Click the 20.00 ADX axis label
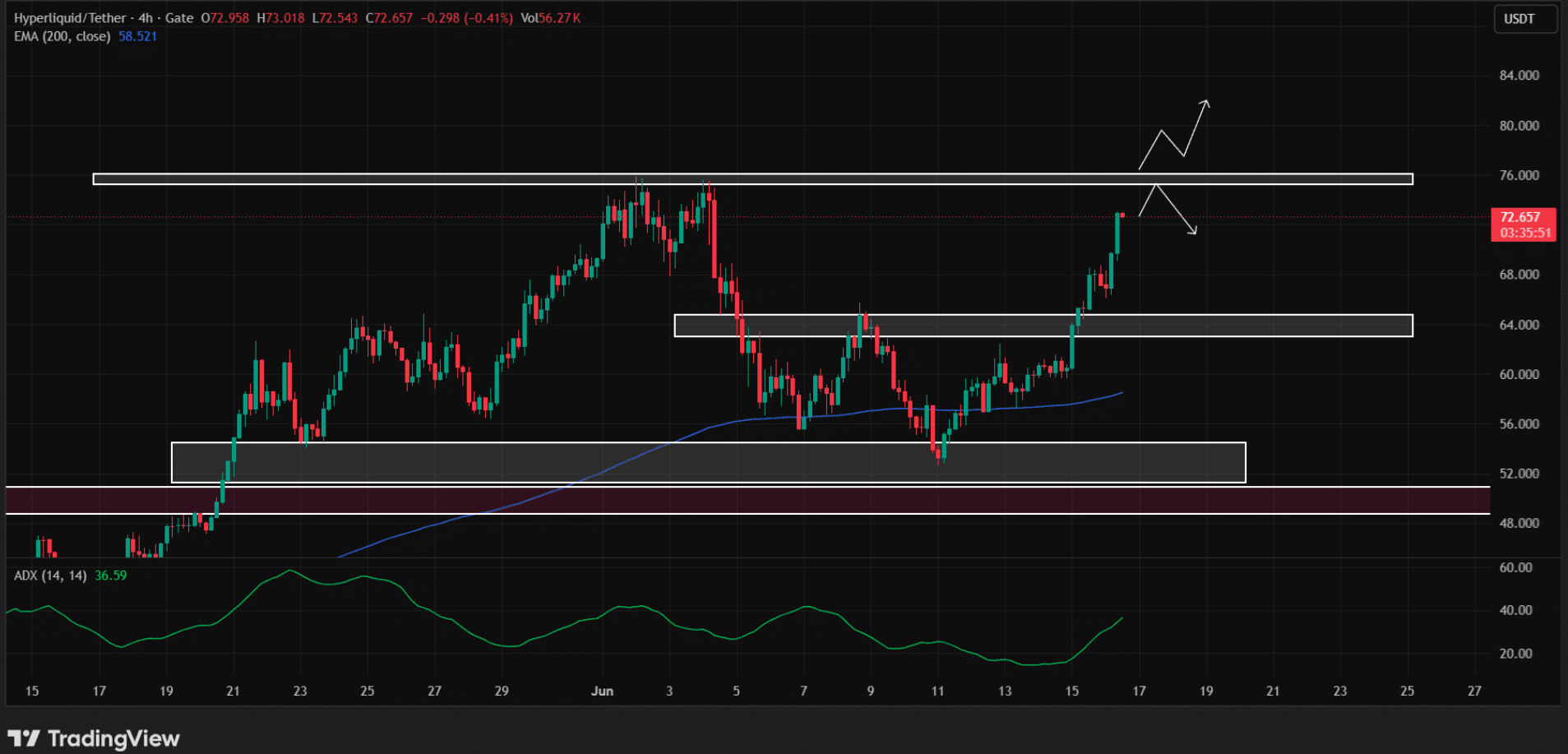1568x754 pixels. (x=1515, y=654)
